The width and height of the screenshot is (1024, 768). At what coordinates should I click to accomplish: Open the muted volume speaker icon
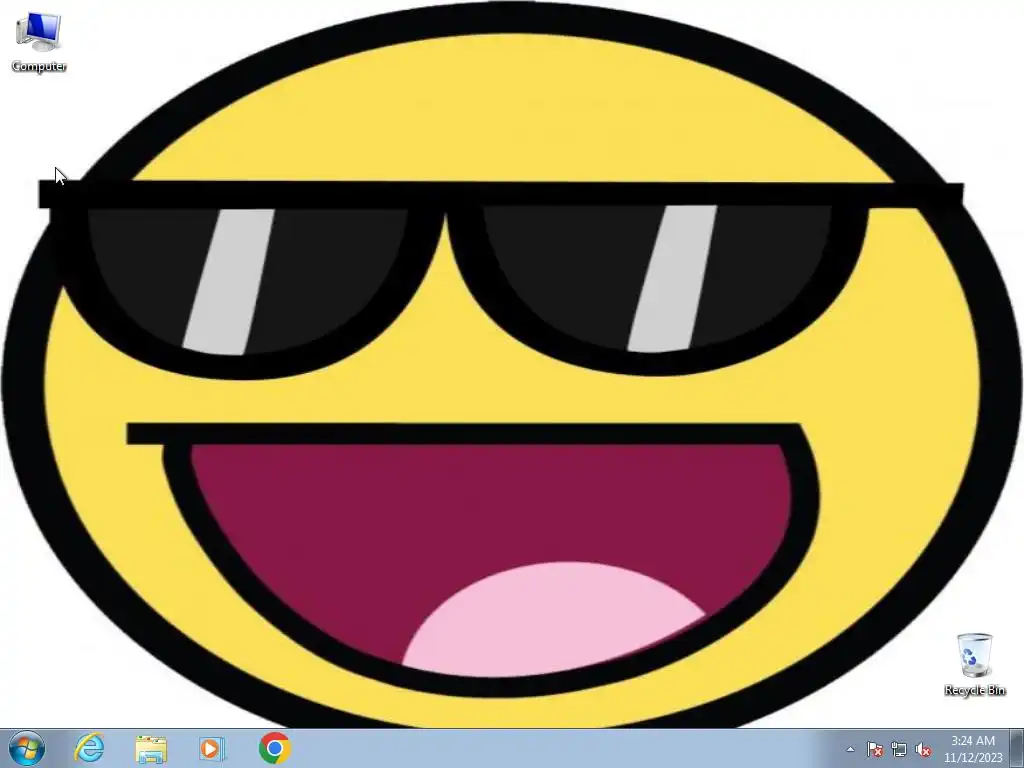click(x=923, y=749)
